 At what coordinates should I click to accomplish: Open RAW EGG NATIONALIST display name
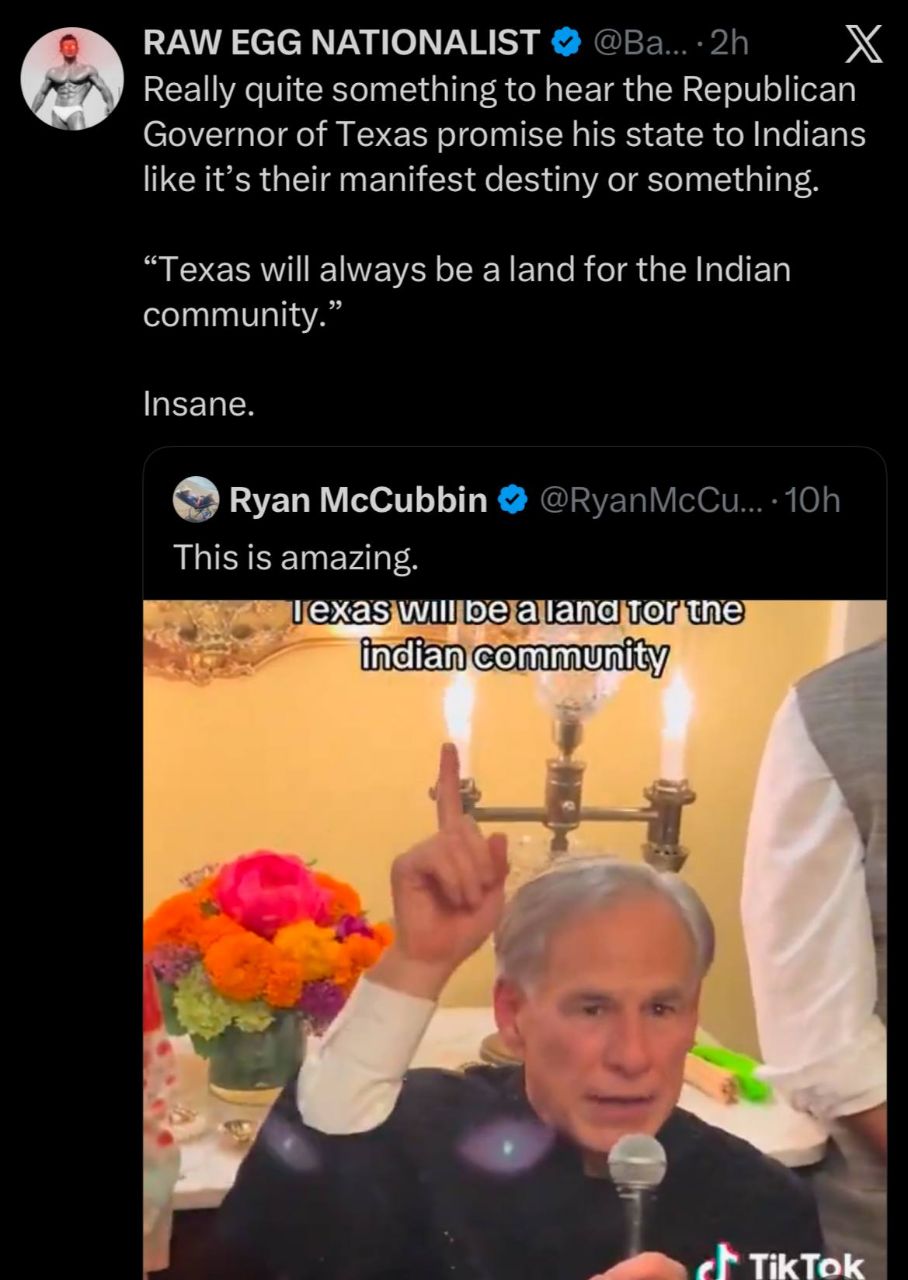click(342, 42)
